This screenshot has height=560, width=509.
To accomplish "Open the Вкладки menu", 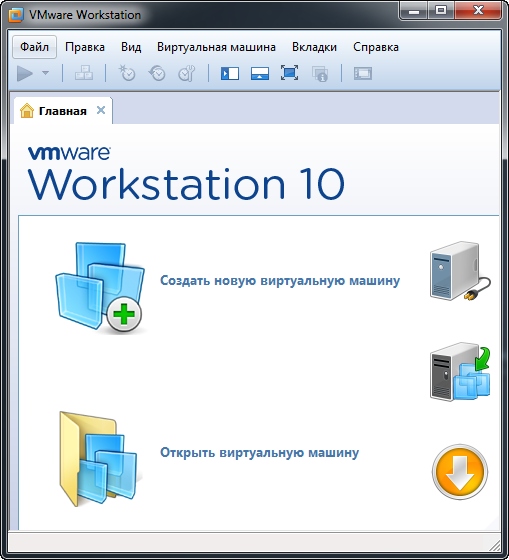I will point(314,47).
